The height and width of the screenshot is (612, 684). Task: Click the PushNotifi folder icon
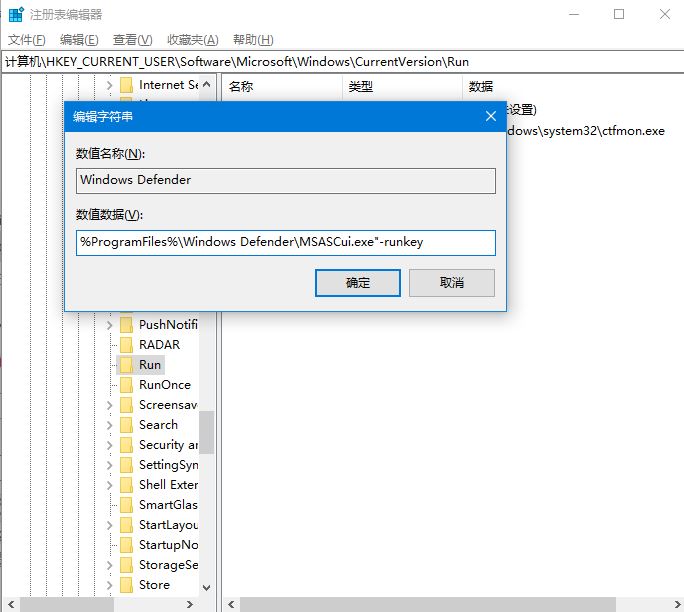tap(127, 325)
